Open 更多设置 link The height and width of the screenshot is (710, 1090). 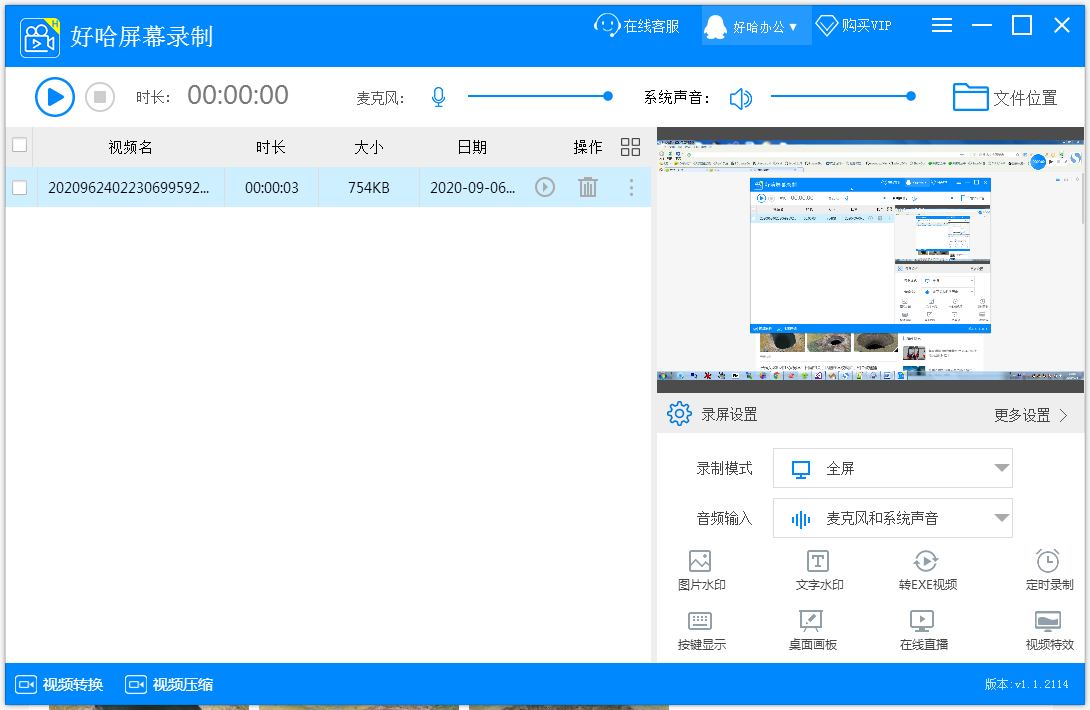1030,415
